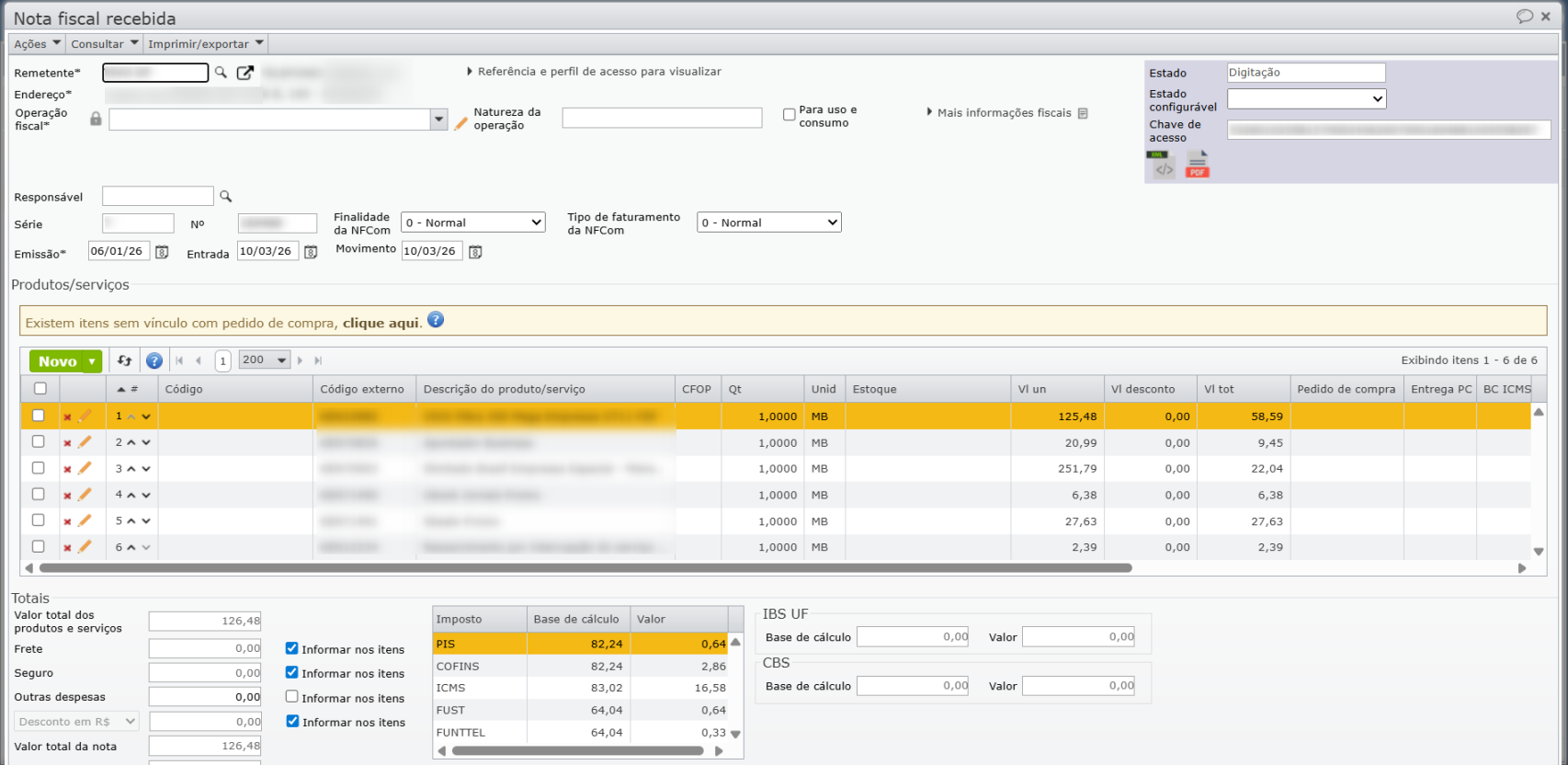
Task: Delete item 3 with the red X
Action: [x=67, y=470]
